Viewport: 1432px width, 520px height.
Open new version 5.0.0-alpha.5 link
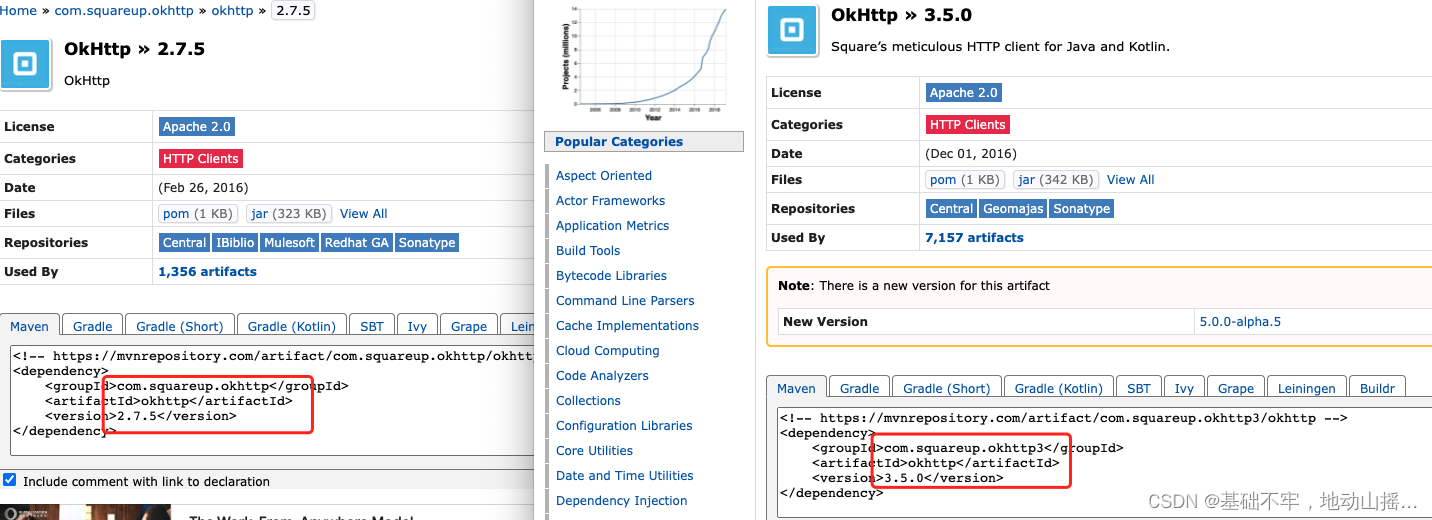1241,321
